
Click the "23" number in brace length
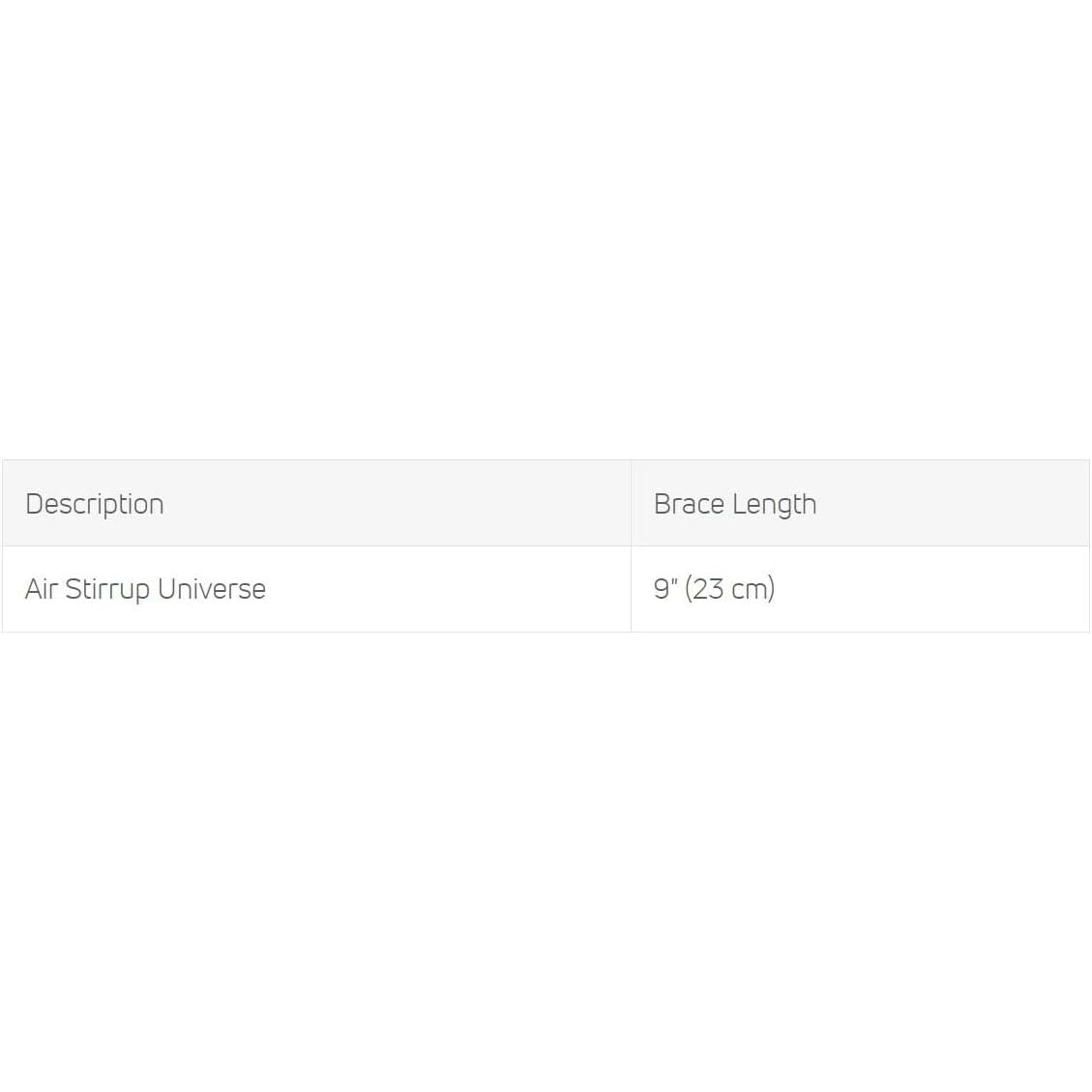pyautogui.click(x=708, y=589)
